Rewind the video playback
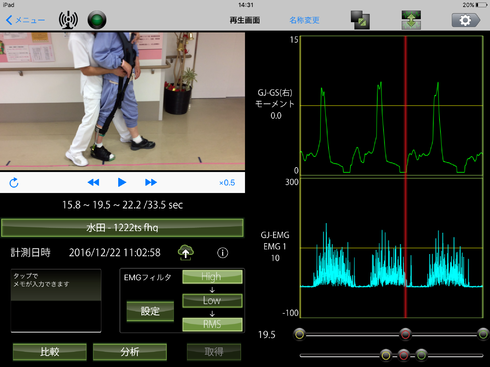Screen dimensions: 490x367 click(x=93, y=182)
